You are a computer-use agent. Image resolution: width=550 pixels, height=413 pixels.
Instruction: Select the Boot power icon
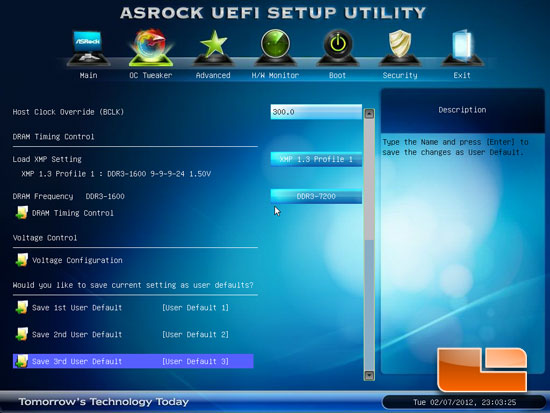point(337,48)
